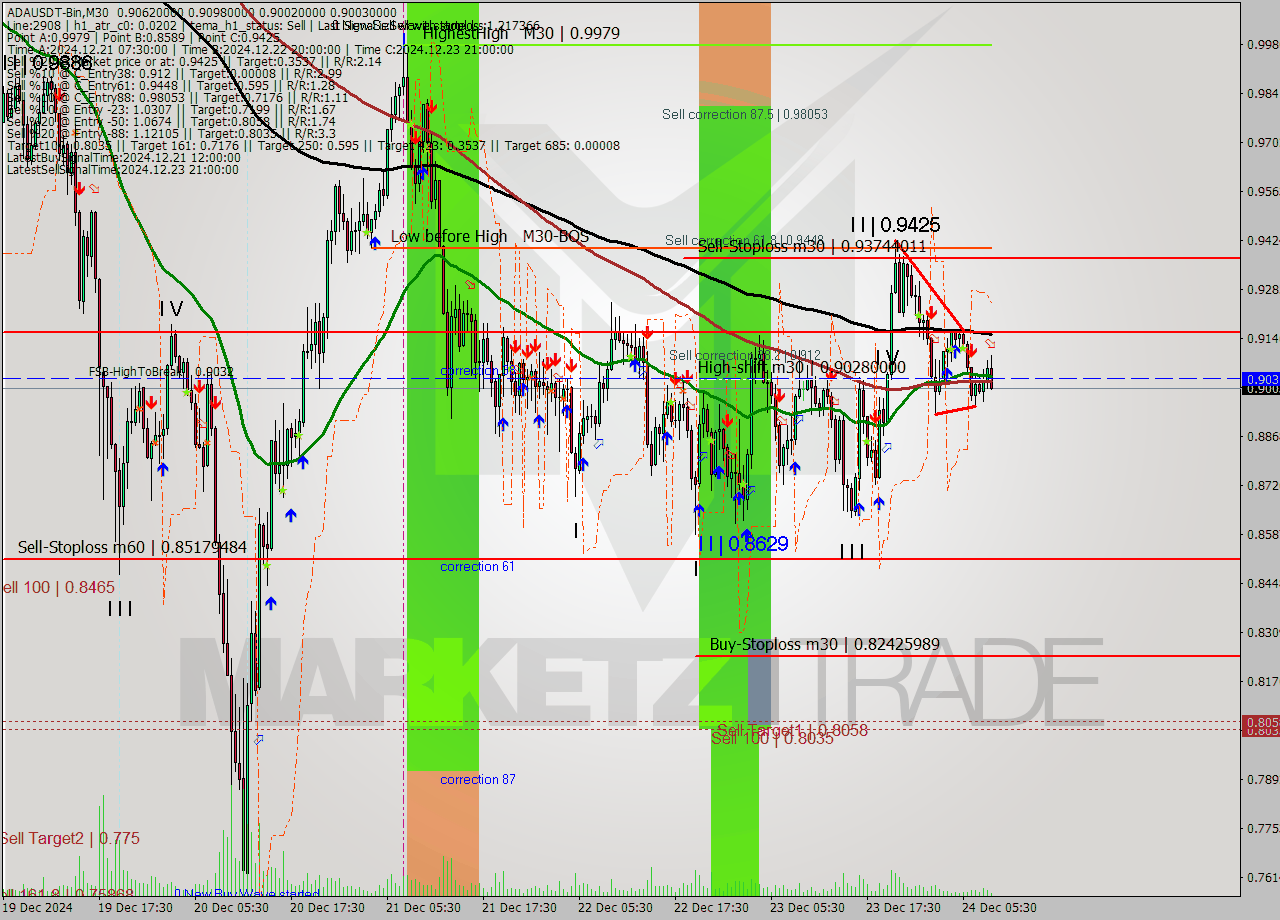Select the LatestSellSignalTime:2024.12.23 21:00:00 line

[x=123, y=170]
